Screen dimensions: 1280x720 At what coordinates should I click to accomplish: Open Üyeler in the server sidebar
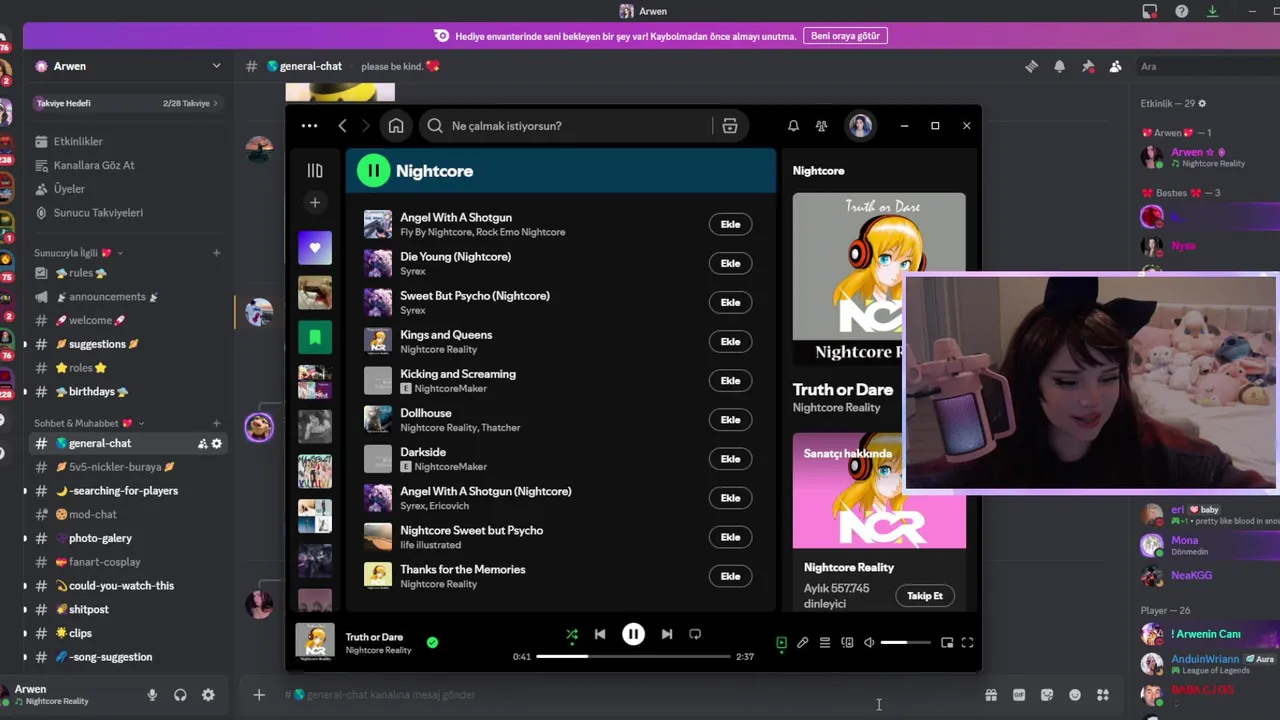coord(127,189)
